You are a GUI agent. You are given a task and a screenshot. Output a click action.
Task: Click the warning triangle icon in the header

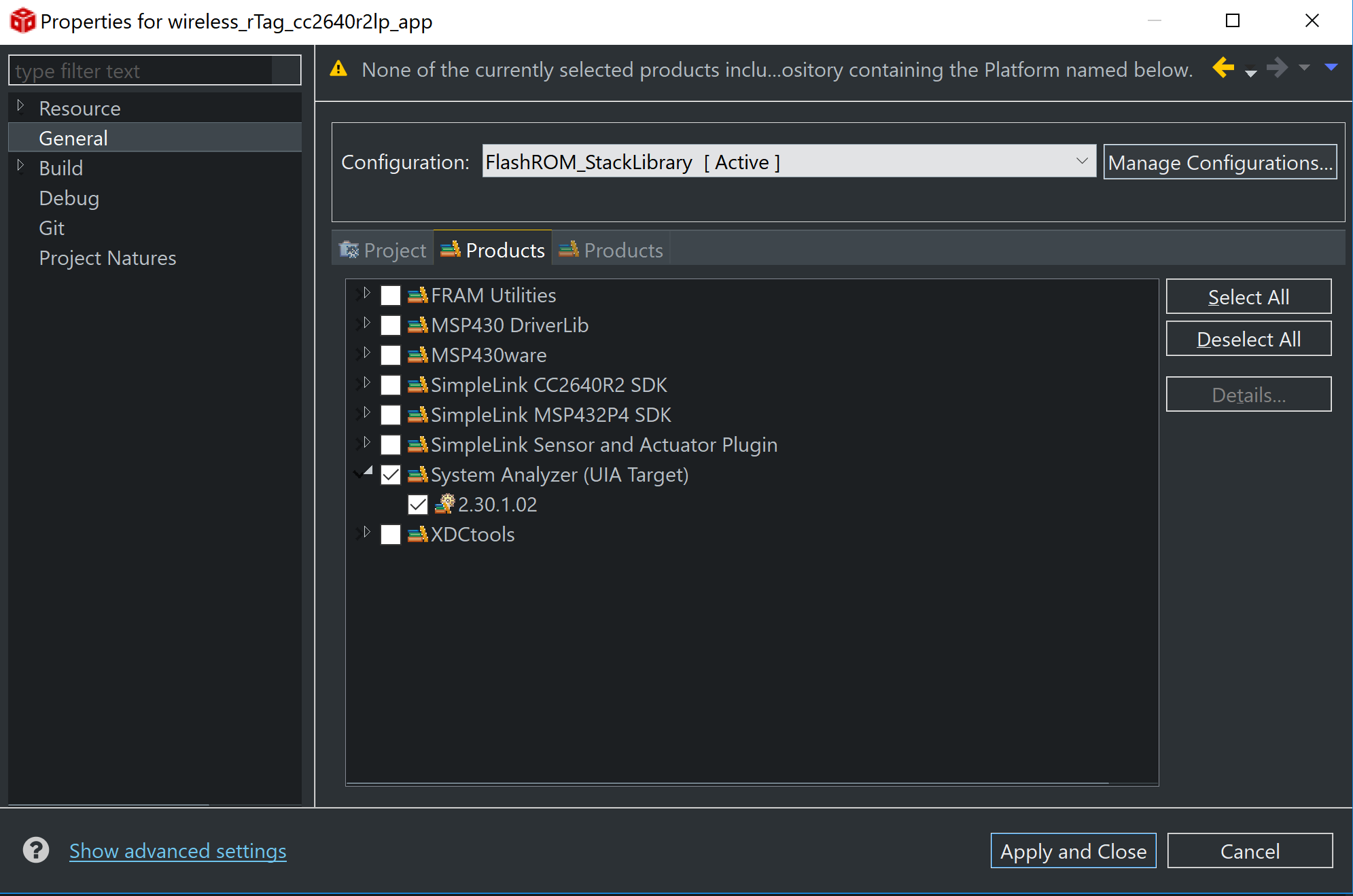coord(338,69)
